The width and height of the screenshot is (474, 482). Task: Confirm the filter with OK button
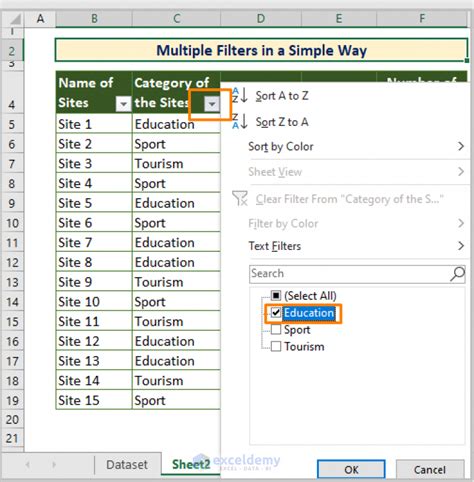pos(351,470)
